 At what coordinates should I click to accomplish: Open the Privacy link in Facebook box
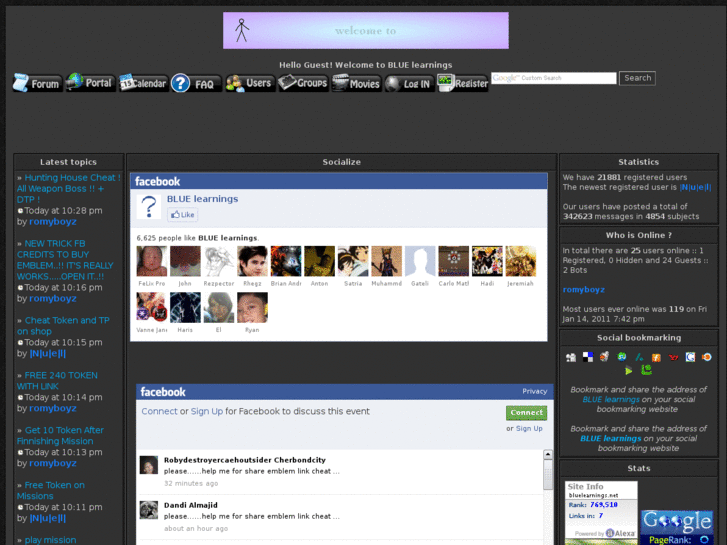535,391
